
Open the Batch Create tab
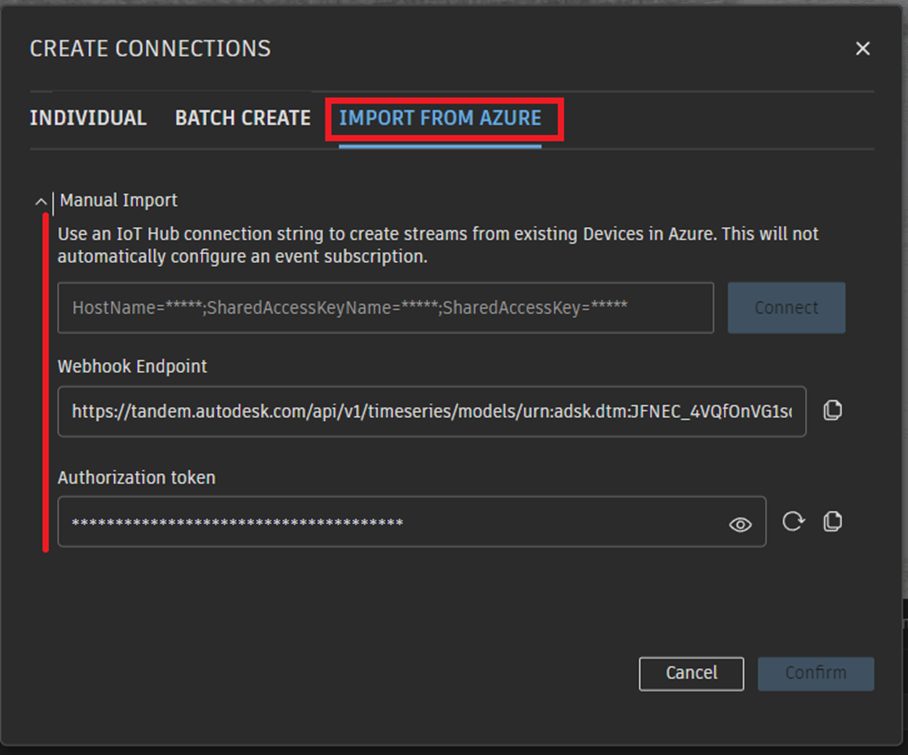tap(243, 118)
